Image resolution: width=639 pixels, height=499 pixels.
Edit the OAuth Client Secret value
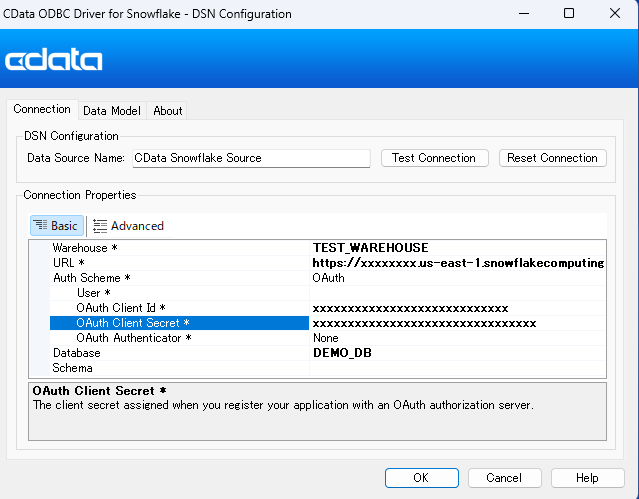coord(457,323)
